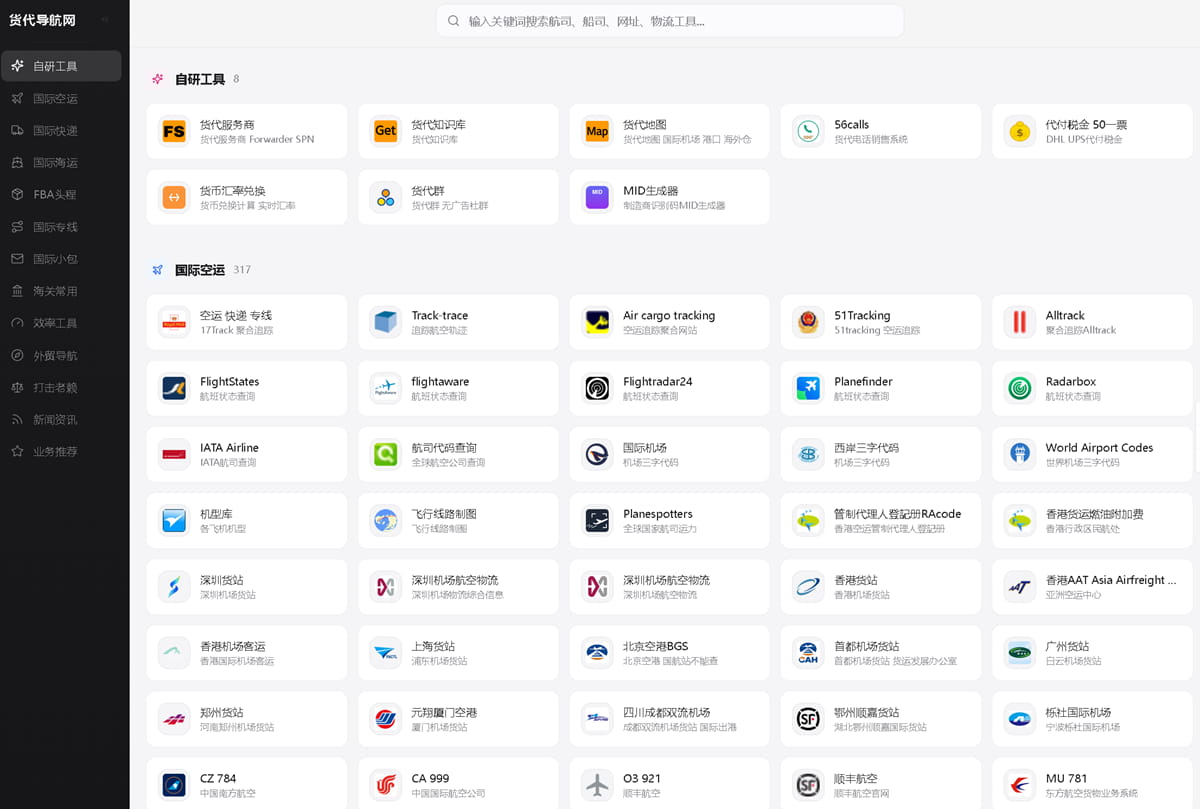Open 业务推荐 in the sidebar
Image resolution: width=1200 pixels, height=809 pixels.
(61, 451)
